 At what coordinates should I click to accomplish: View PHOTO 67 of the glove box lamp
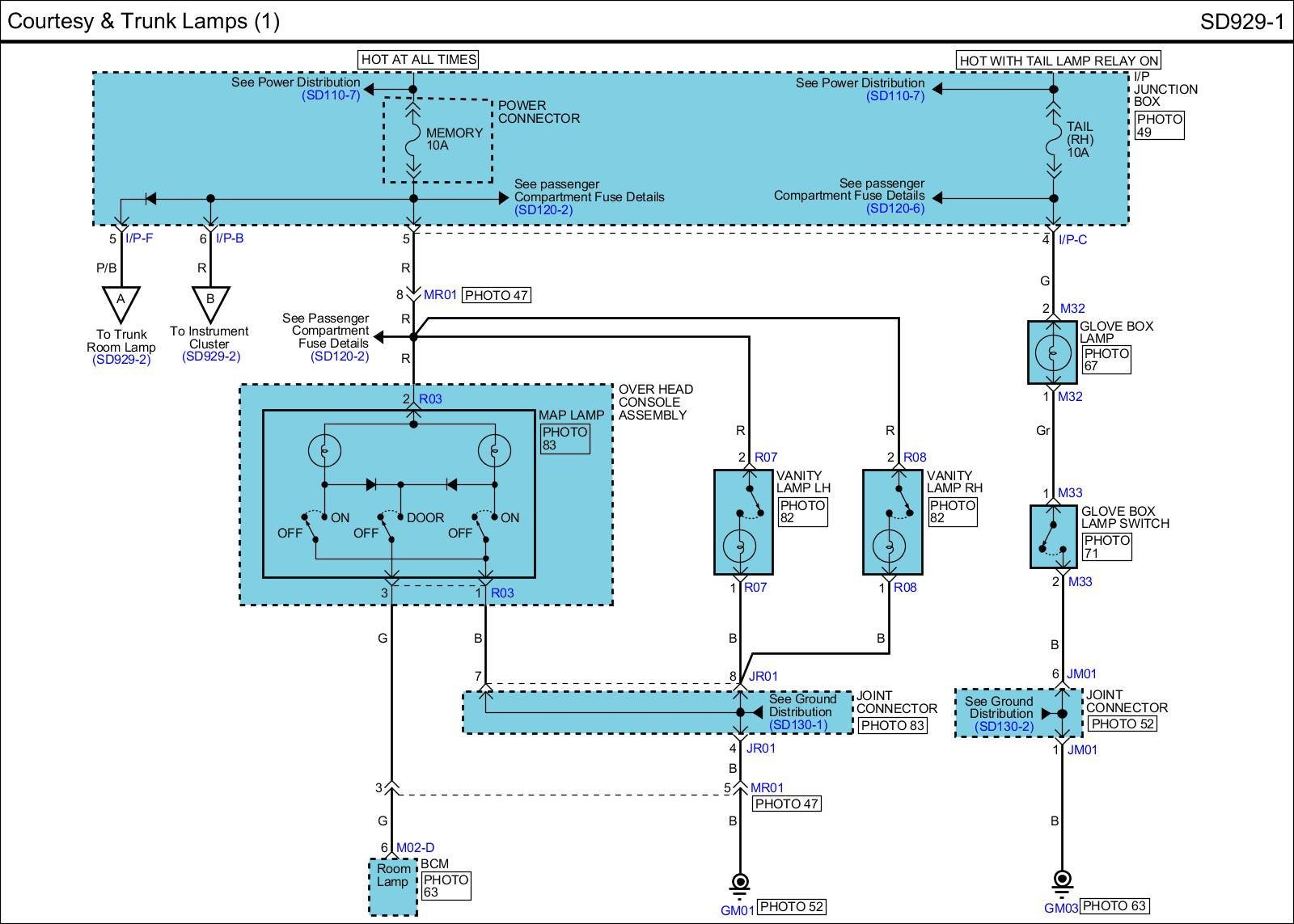click(1106, 360)
